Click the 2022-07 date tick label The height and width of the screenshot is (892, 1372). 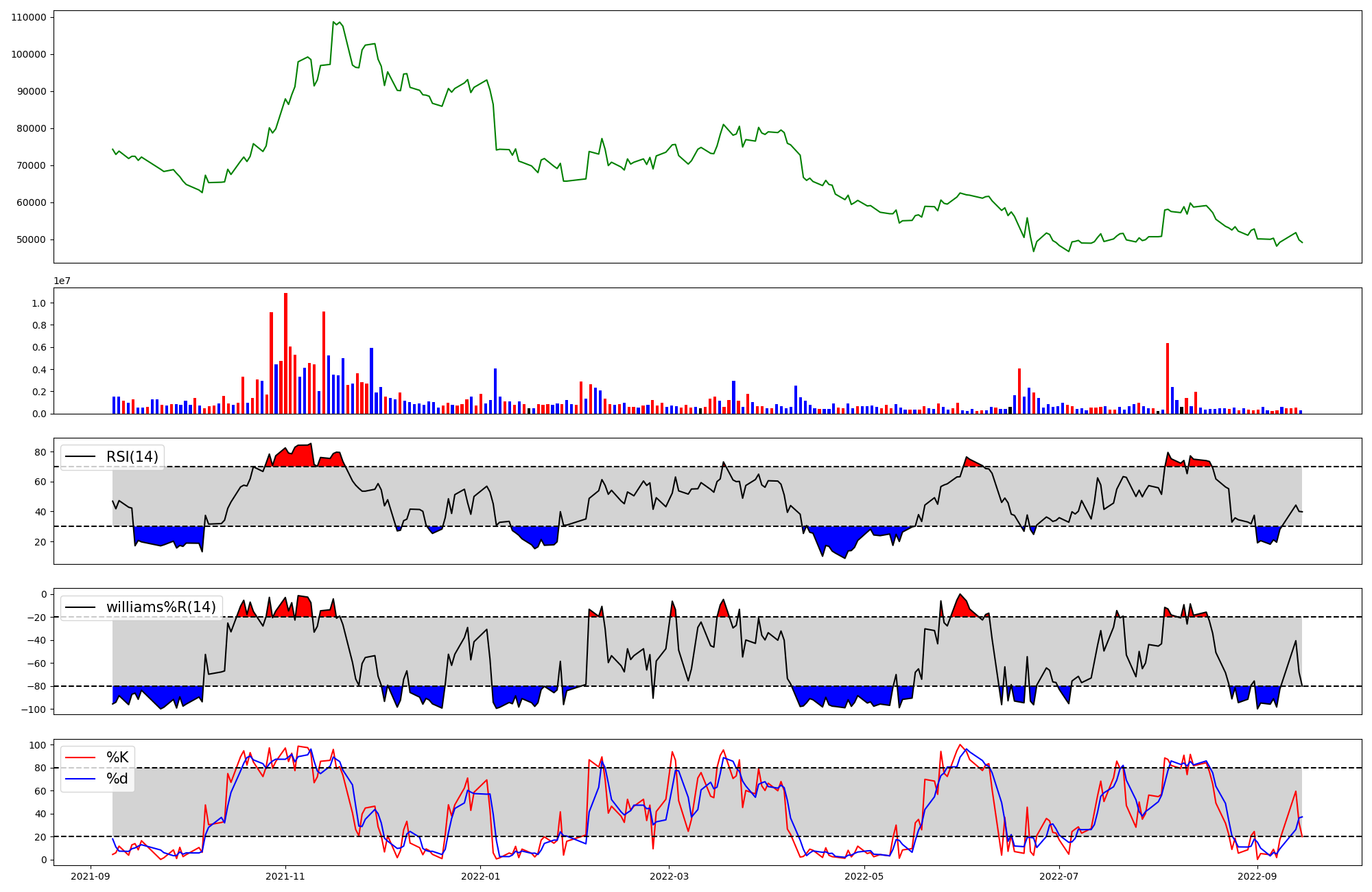click(x=1059, y=876)
